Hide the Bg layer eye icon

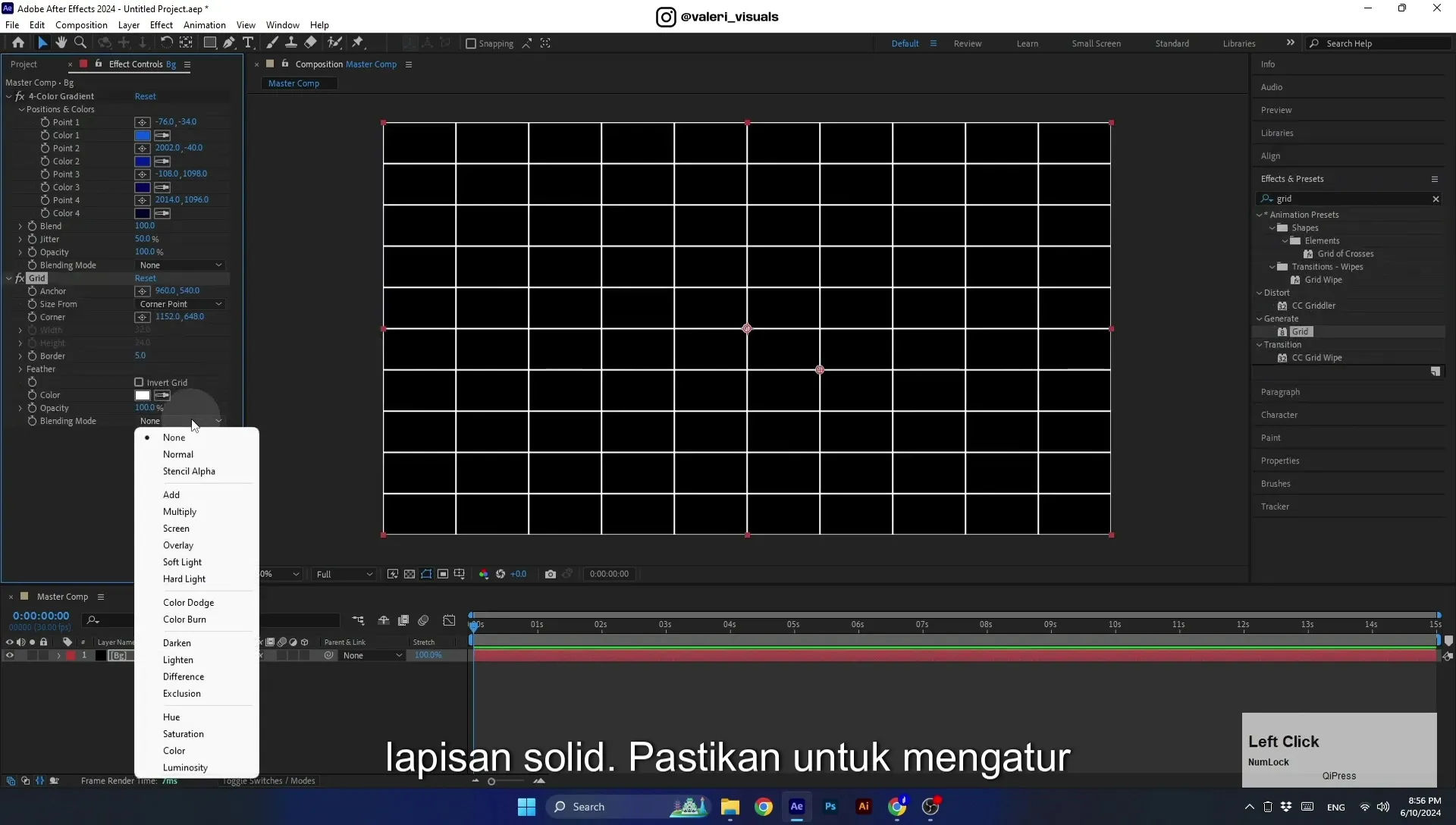9,656
